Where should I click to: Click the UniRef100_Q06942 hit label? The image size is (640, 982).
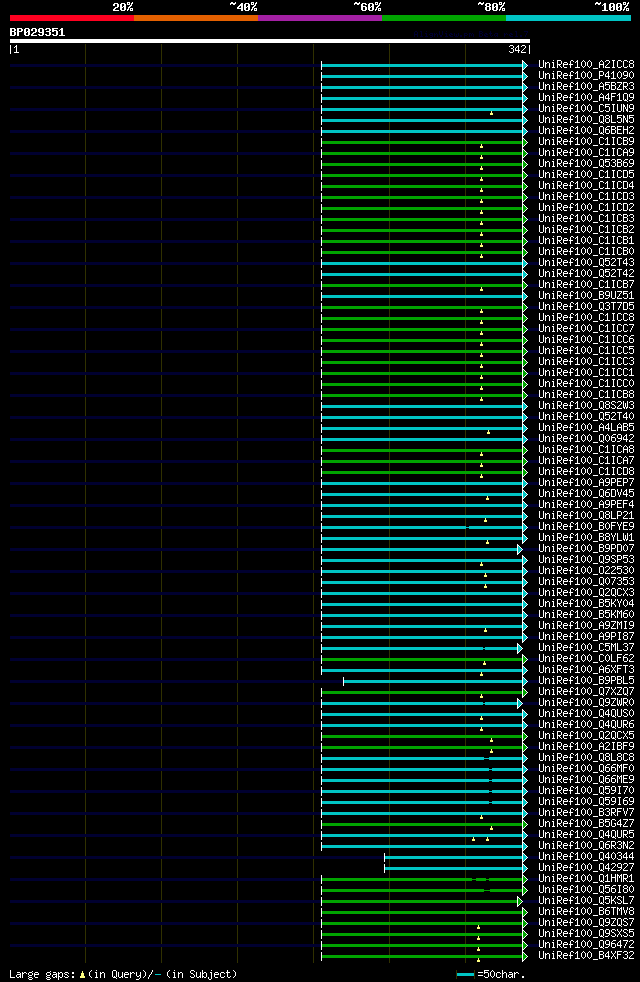click(x=586, y=438)
